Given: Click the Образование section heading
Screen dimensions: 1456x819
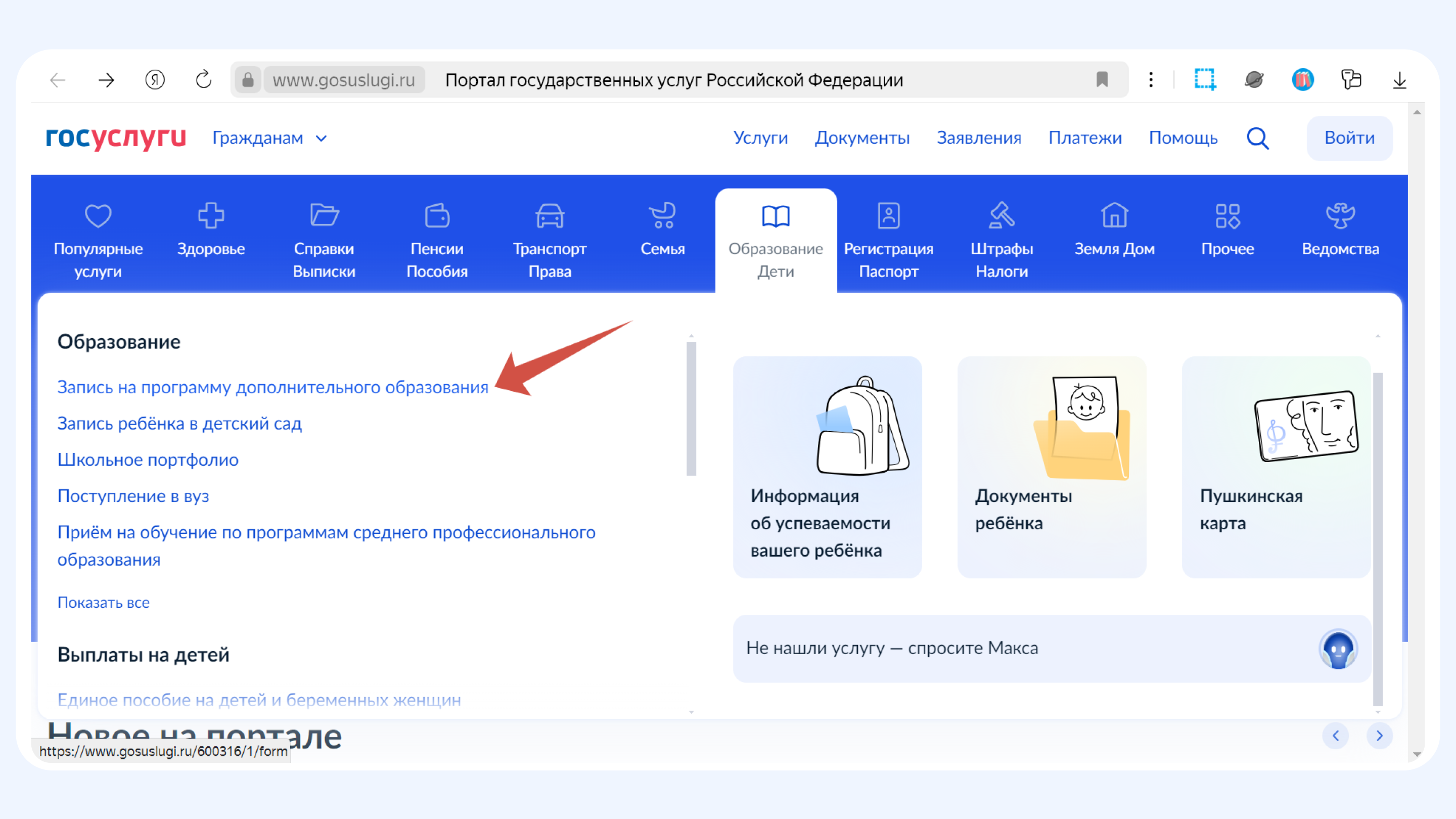Looking at the screenshot, I should pyautogui.click(x=119, y=341).
